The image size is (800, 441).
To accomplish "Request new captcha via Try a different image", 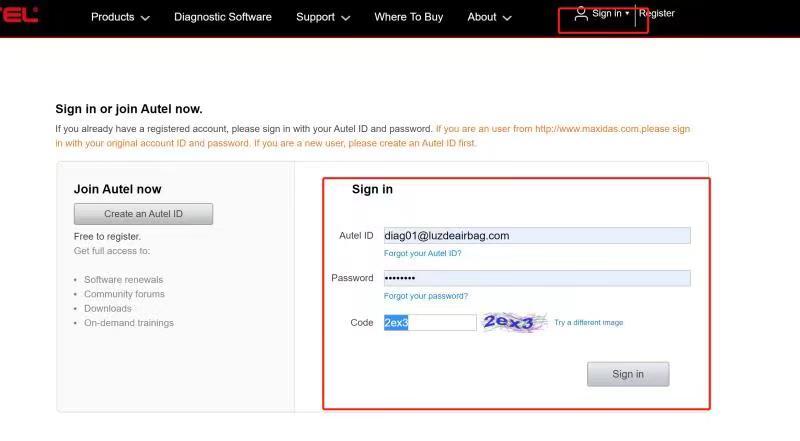I will tap(589, 323).
